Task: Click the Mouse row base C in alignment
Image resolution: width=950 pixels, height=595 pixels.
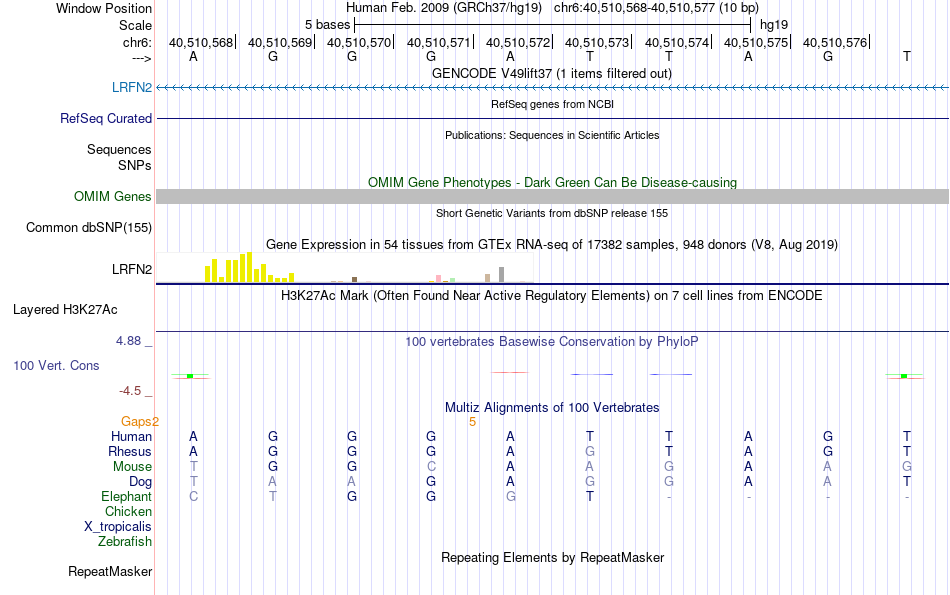Action: (x=431, y=467)
